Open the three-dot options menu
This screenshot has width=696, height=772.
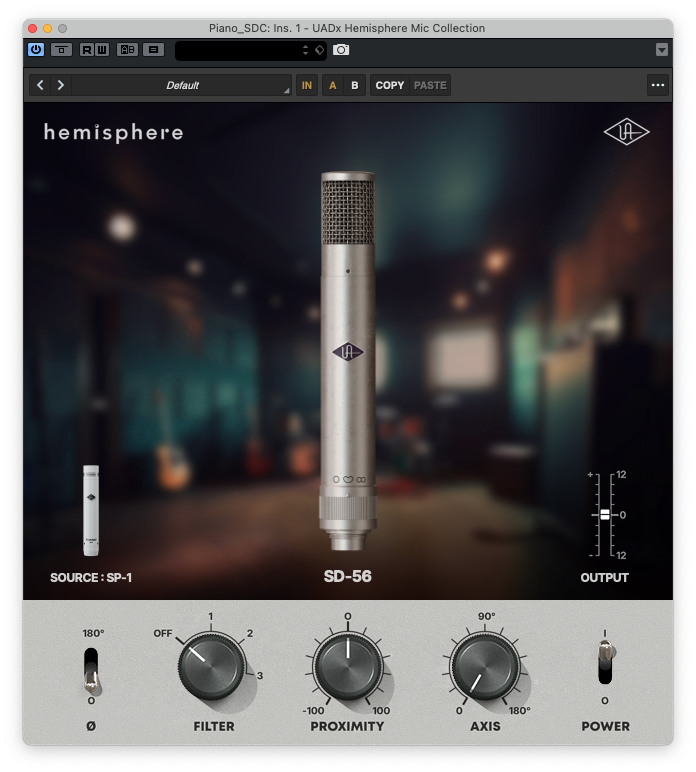point(658,85)
